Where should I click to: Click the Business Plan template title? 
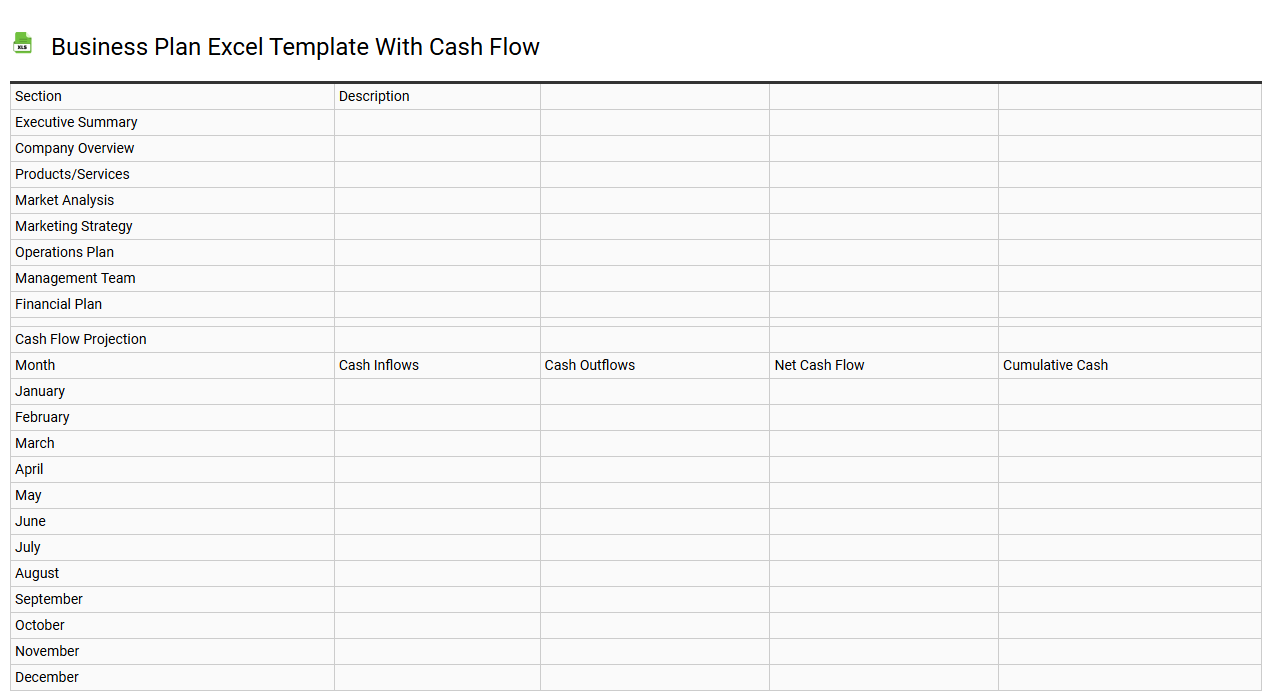[295, 47]
